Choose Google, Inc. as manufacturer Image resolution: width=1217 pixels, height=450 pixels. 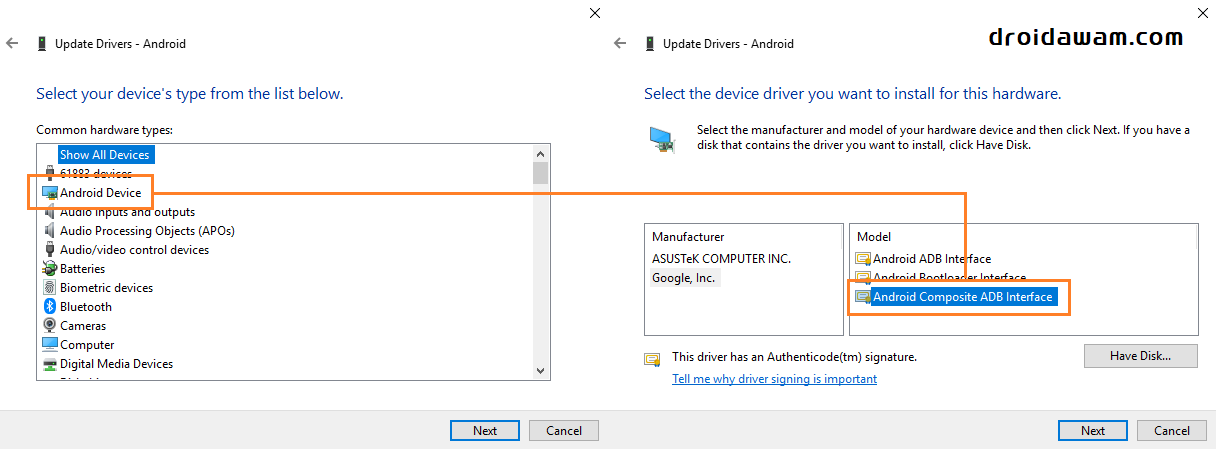(684, 278)
